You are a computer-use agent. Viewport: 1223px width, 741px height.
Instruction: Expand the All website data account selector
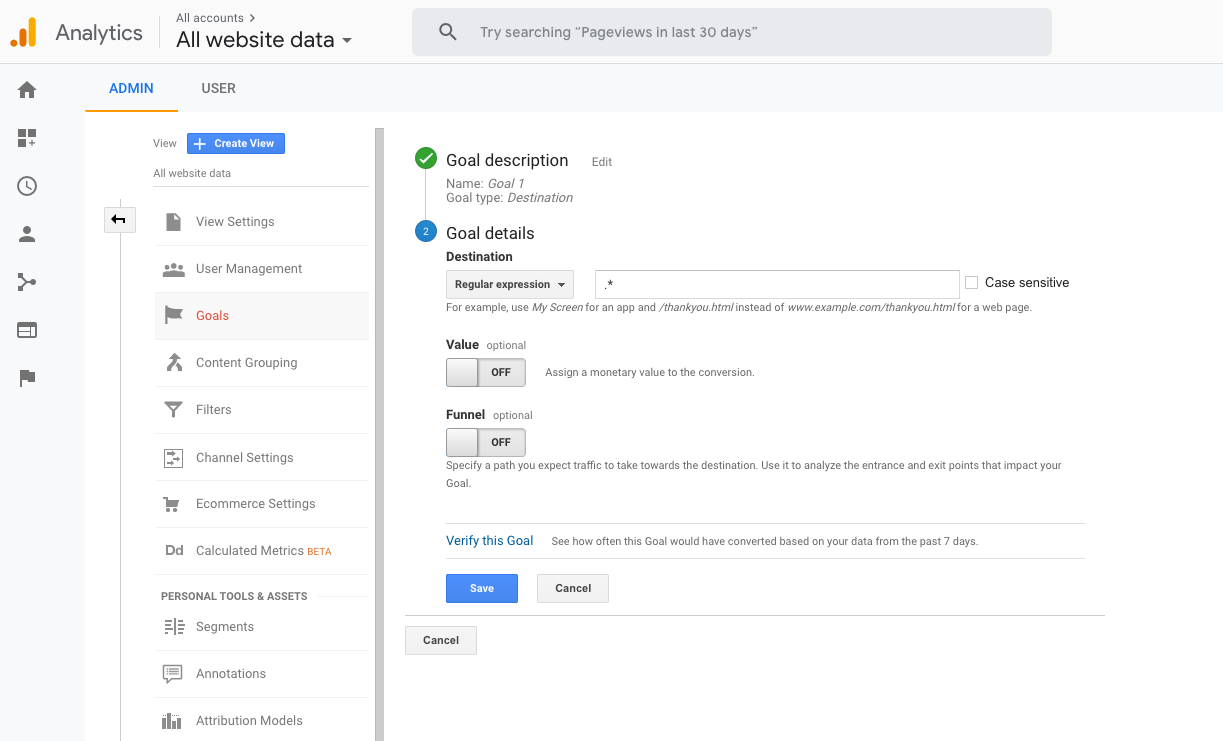(264, 41)
